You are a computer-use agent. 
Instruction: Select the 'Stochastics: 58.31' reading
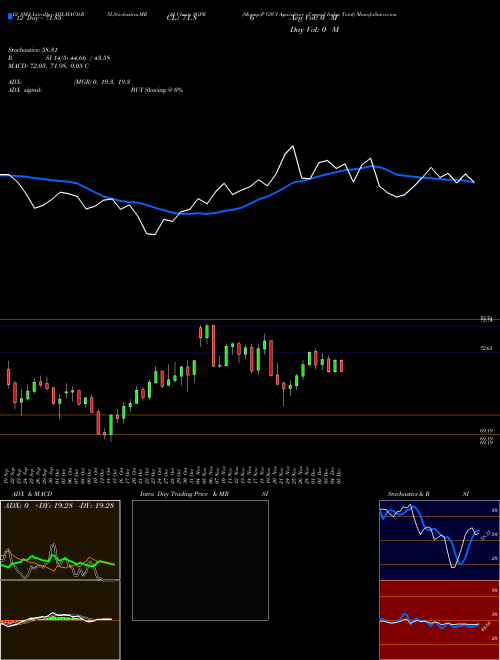tap(35, 50)
